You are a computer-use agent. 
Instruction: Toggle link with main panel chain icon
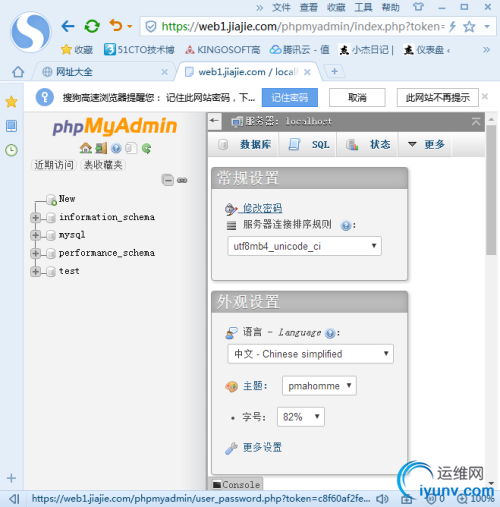click(x=182, y=180)
